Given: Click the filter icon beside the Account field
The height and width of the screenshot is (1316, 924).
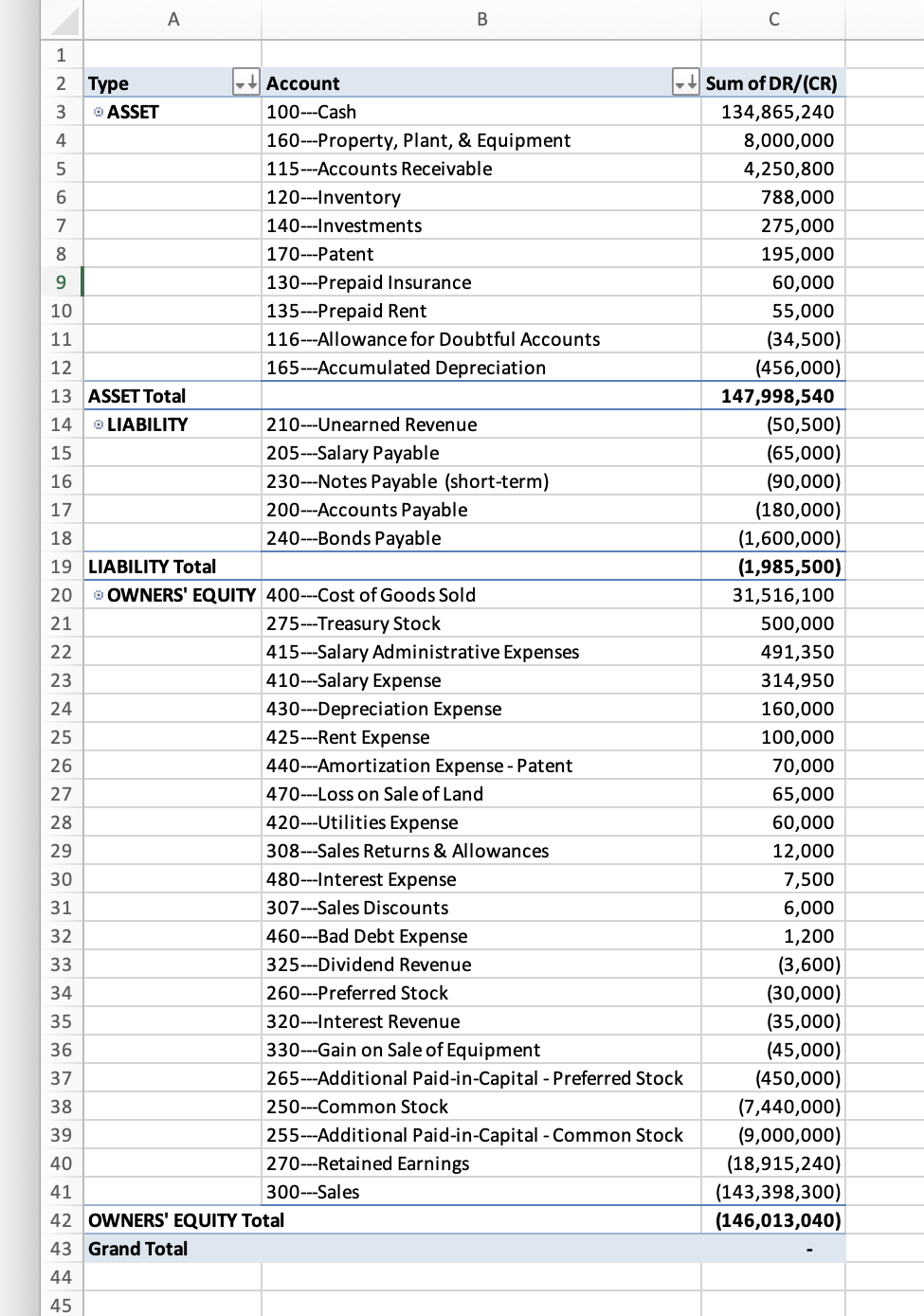Looking at the screenshot, I should point(679,83).
